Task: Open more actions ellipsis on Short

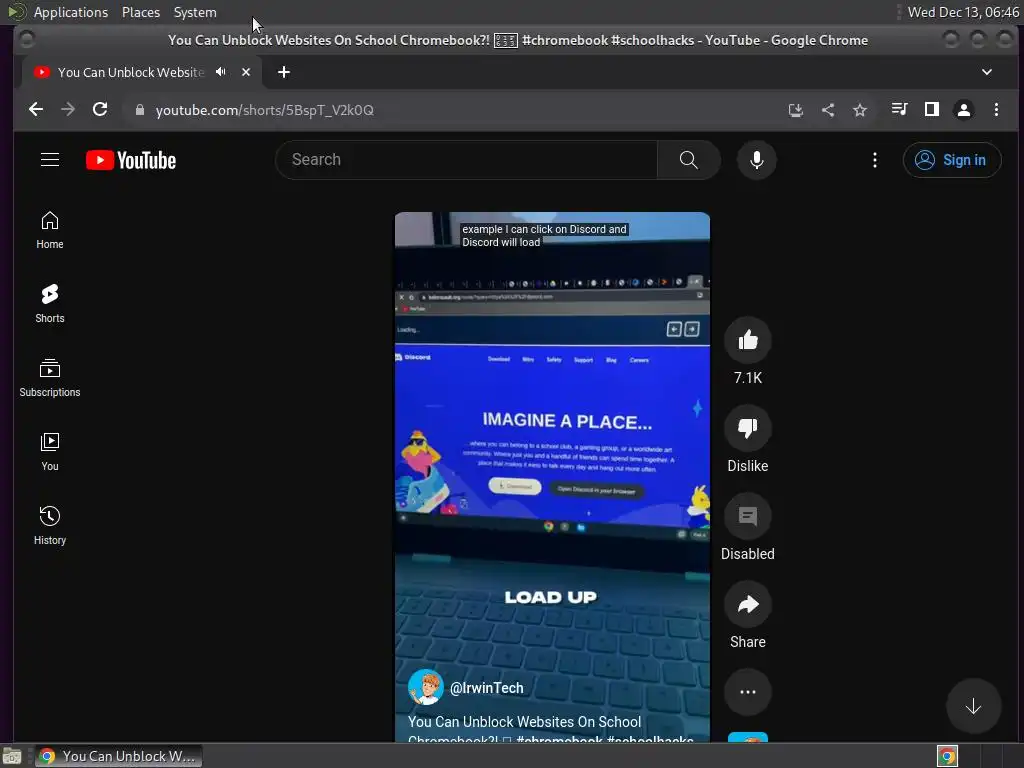Action: (x=748, y=692)
